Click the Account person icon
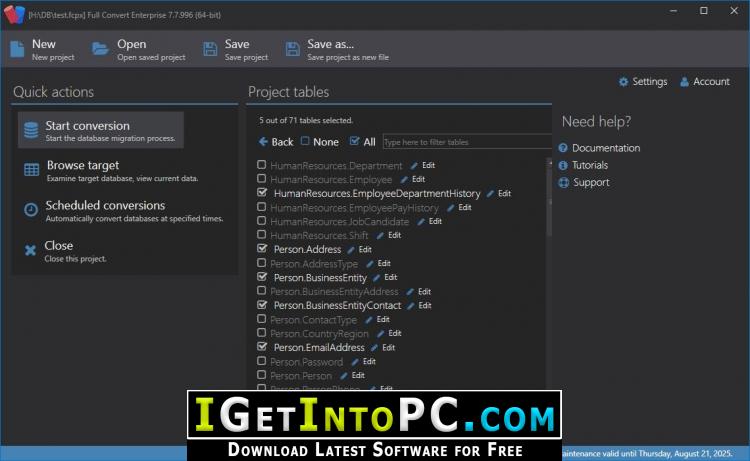Viewport: 750px width, 461px height. pyautogui.click(x=684, y=82)
